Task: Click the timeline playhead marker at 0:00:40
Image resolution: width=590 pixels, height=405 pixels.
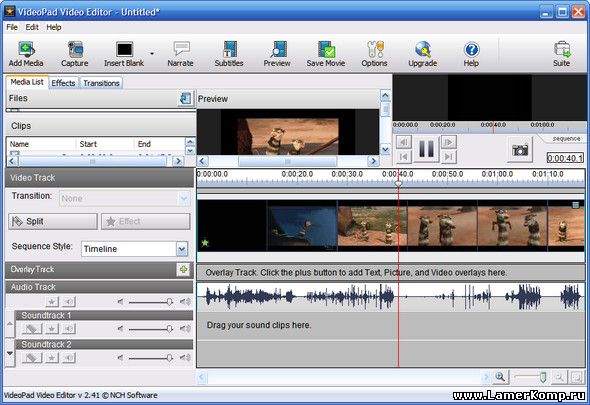Action: point(398,183)
